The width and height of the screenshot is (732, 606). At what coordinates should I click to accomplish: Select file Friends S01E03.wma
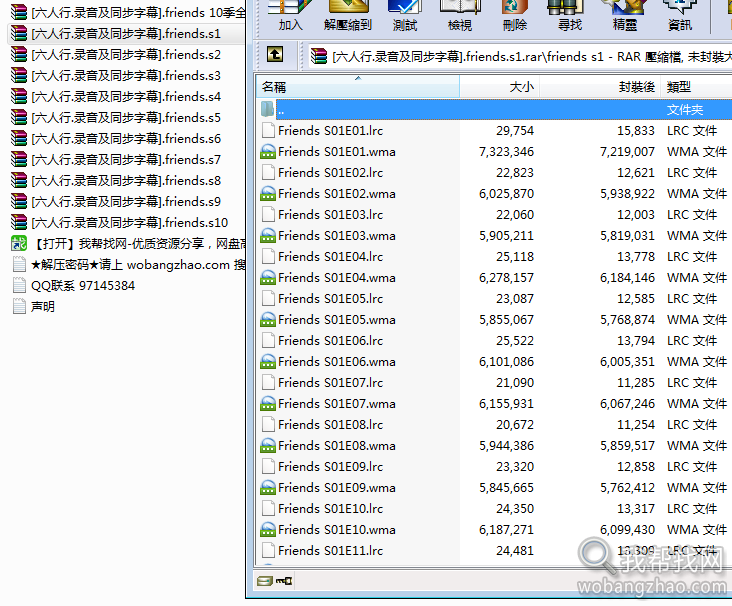pyautogui.click(x=337, y=236)
